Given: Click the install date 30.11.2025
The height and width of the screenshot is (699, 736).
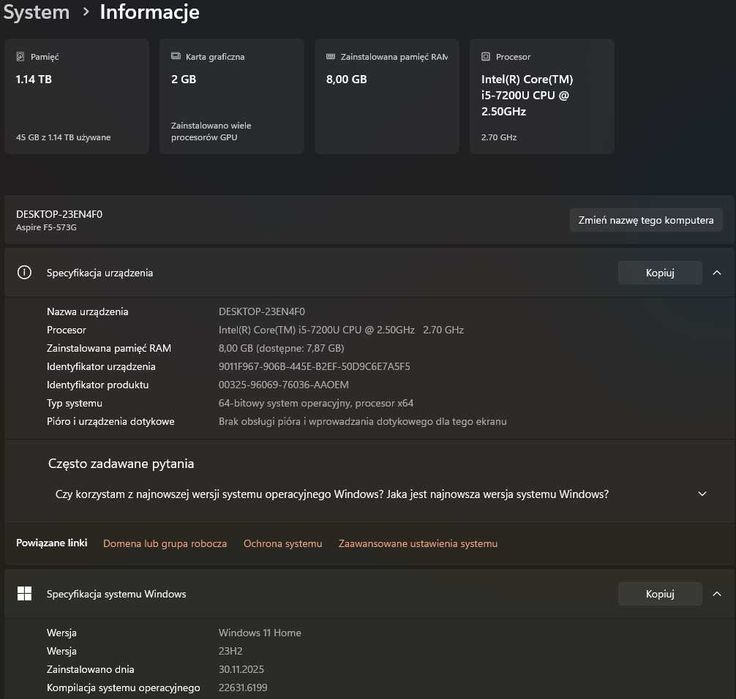Looking at the screenshot, I should point(241,669).
